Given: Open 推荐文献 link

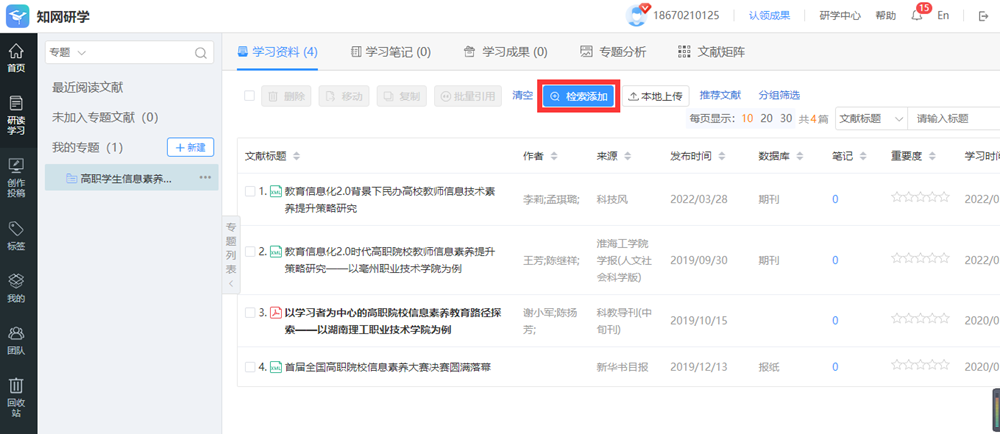Looking at the screenshot, I should [720, 96].
